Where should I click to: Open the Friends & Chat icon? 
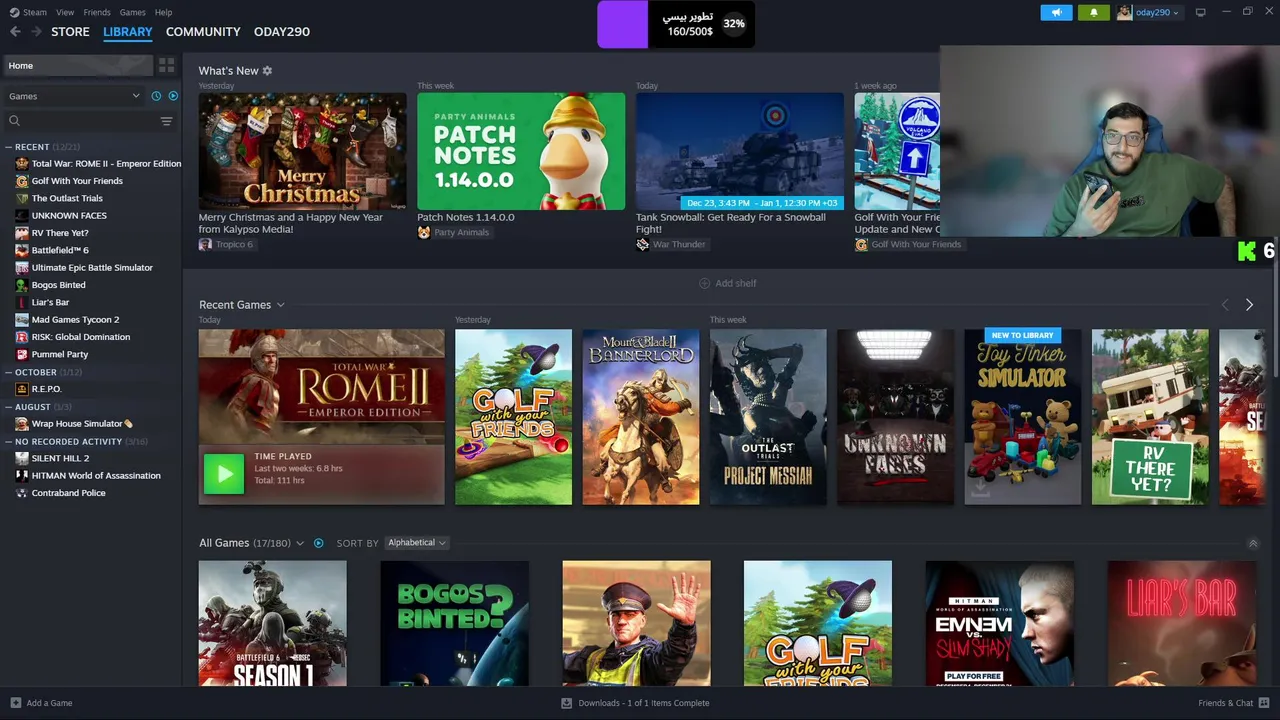coord(1264,703)
